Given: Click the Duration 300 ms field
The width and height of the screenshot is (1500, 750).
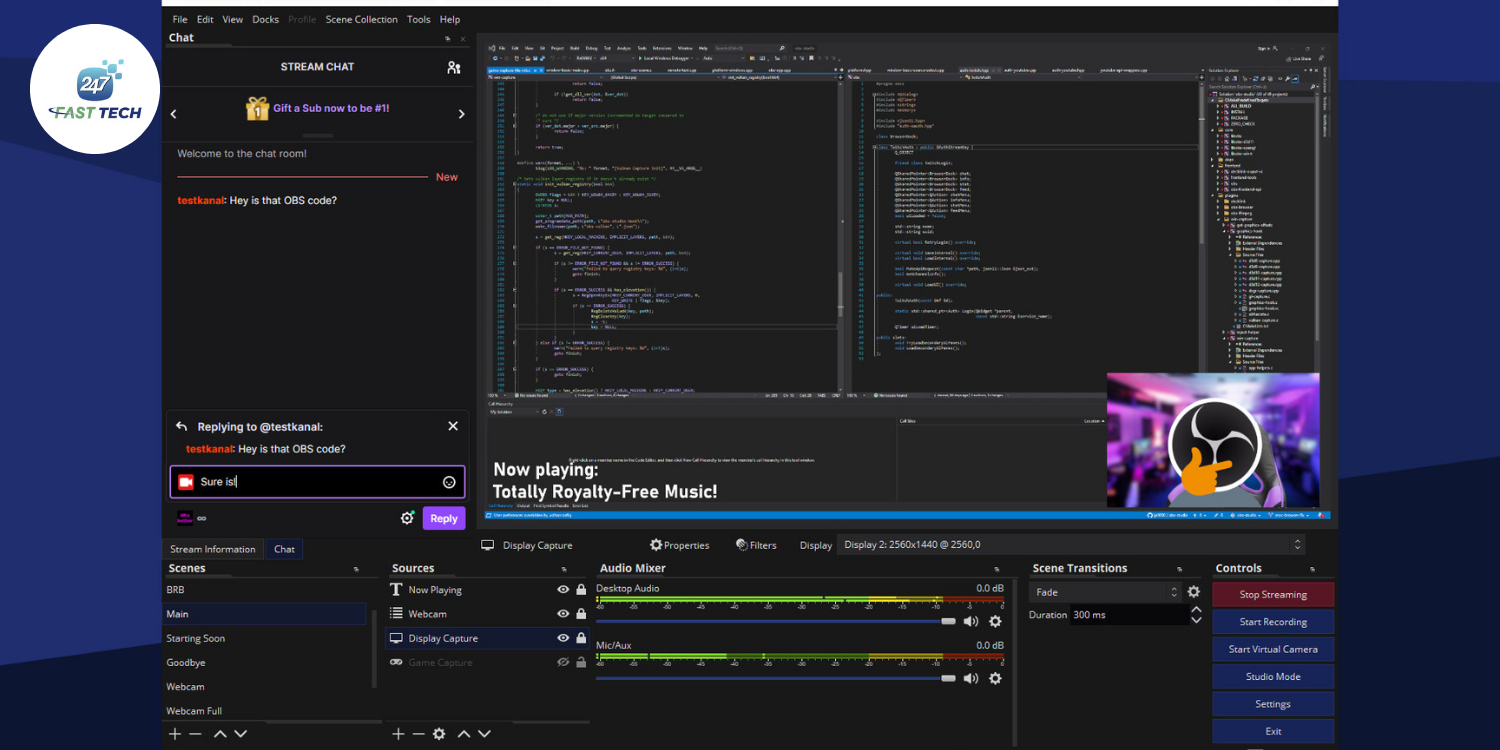Looking at the screenshot, I should [x=1128, y=615].
